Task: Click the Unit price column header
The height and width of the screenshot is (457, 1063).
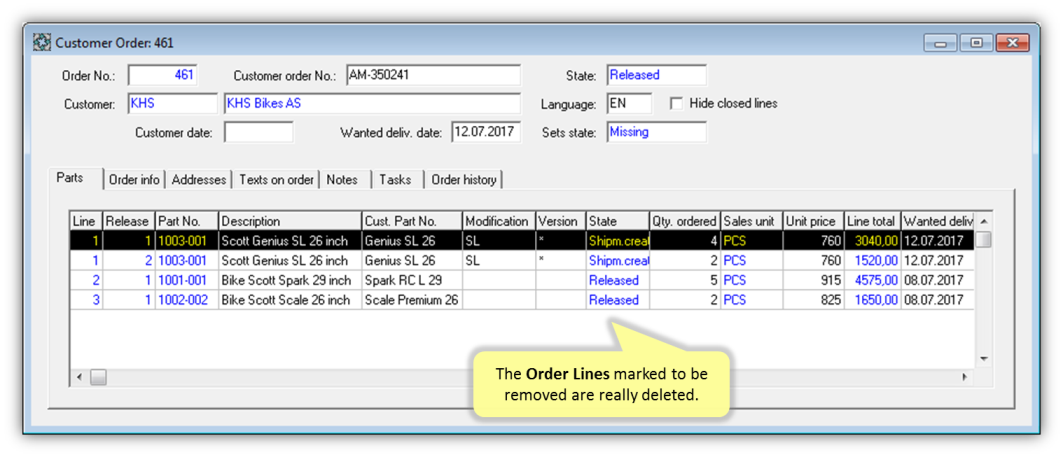Action: (814, 221)
